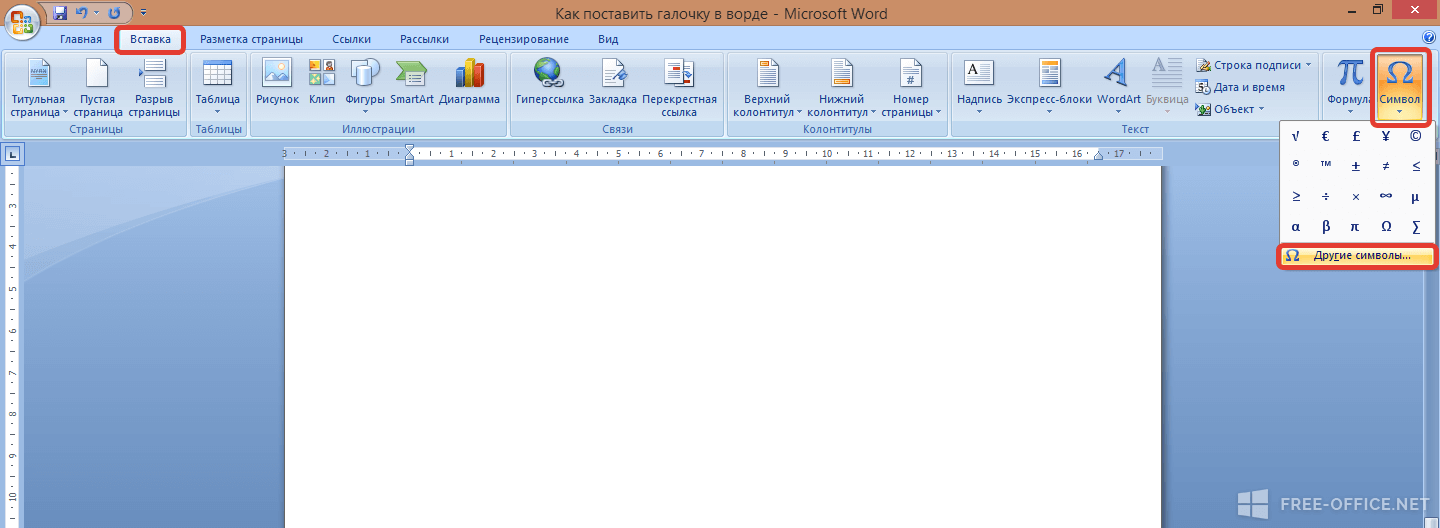Insert a hyperlink (Гиперссылка)

pos(550,82)
